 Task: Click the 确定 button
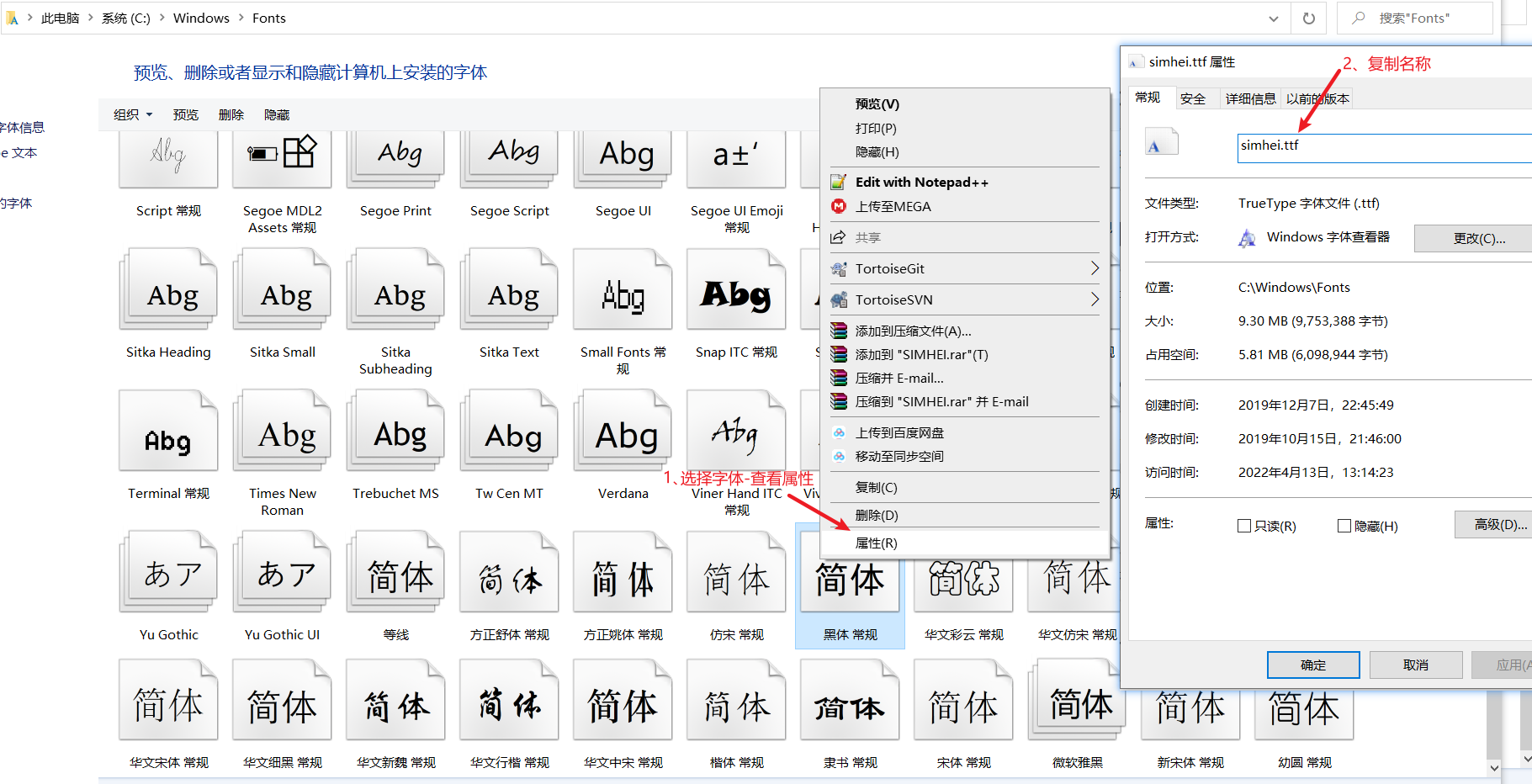[x=1313, y=665]
